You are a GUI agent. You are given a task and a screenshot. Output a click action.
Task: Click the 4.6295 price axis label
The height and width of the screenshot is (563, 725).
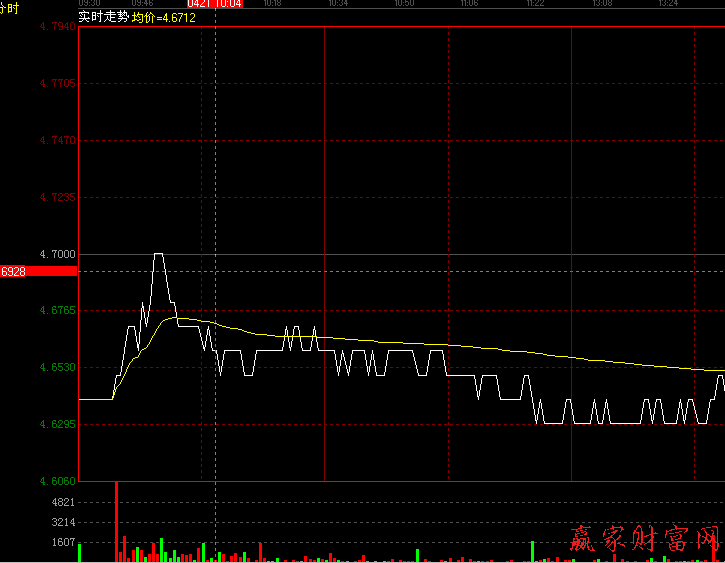tap(57, 424)
